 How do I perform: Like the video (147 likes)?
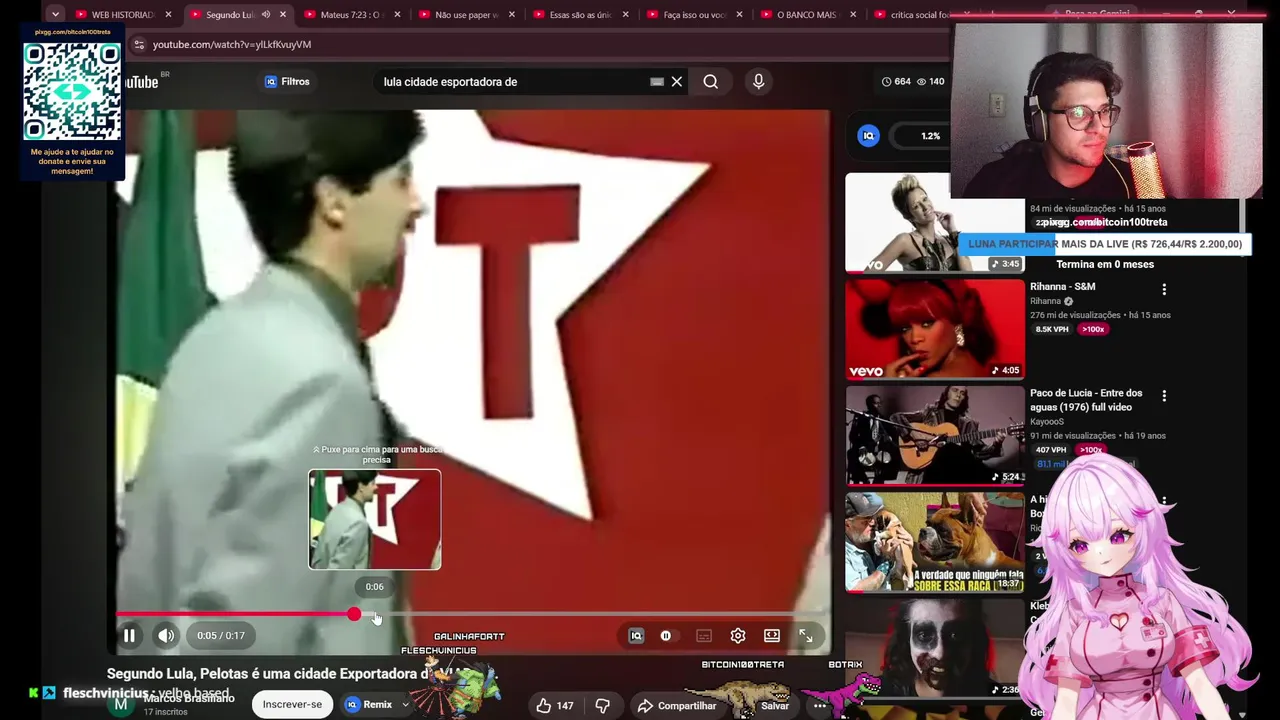click(x=554, y=706)
